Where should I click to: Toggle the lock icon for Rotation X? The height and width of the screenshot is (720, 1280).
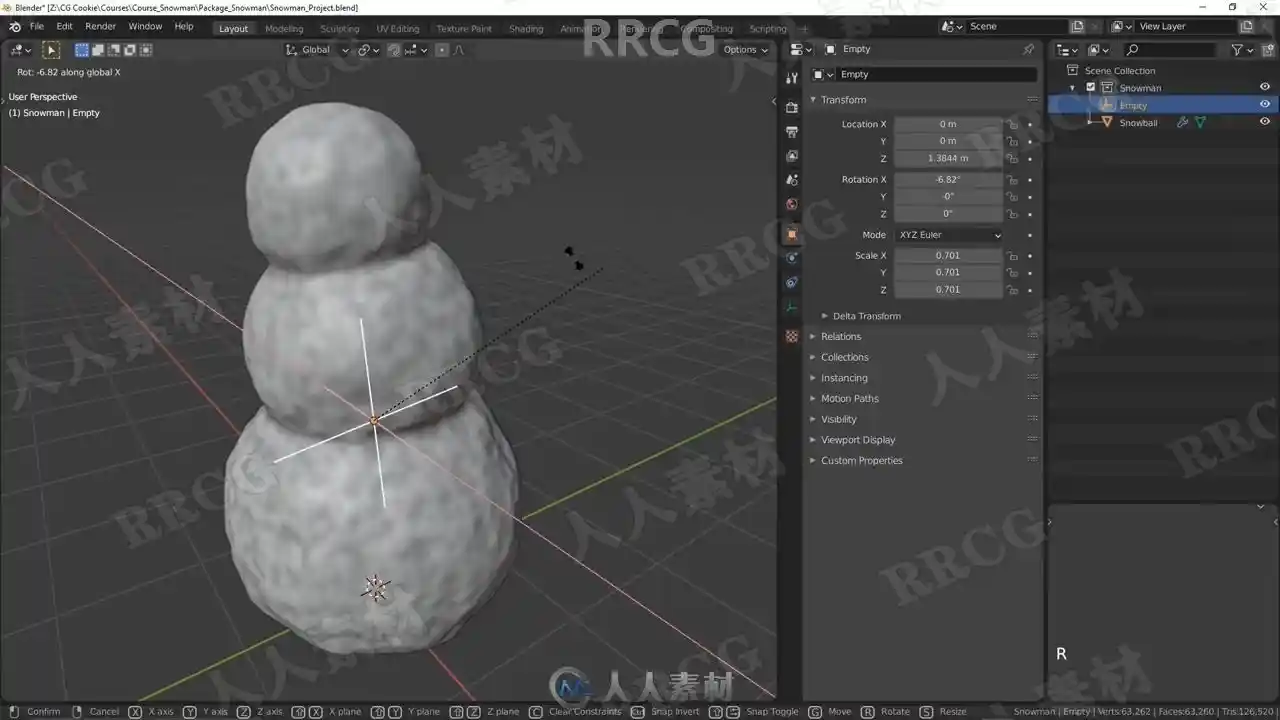(x=1013, y=180)
